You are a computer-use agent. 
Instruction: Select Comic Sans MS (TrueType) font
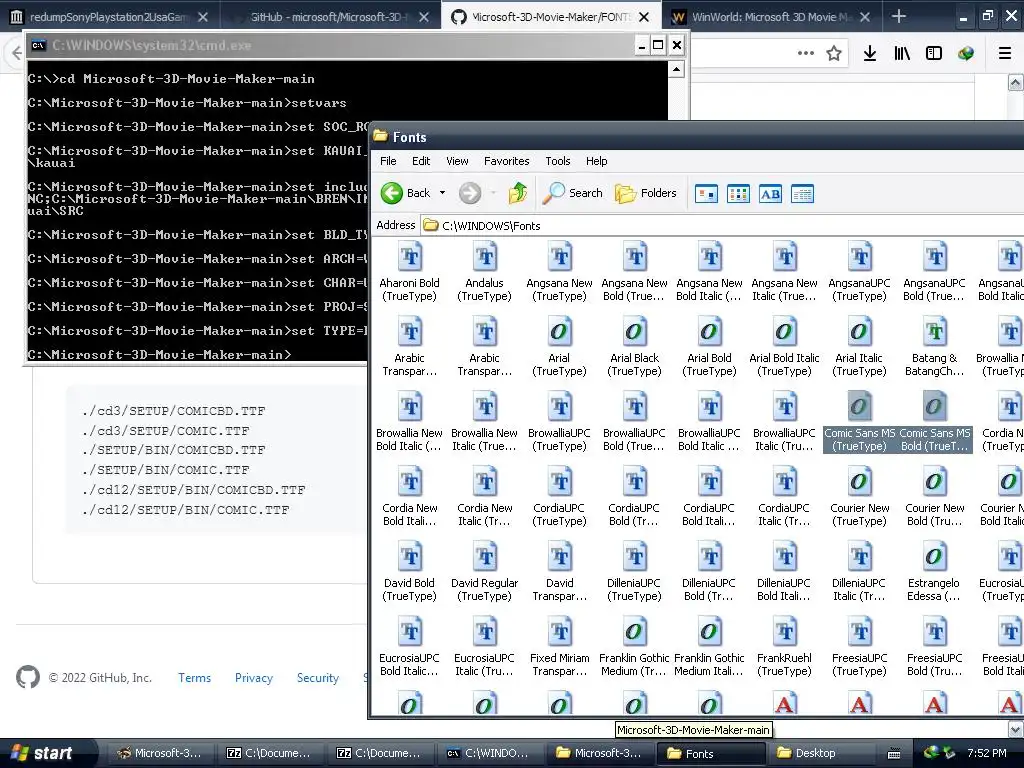859,422
